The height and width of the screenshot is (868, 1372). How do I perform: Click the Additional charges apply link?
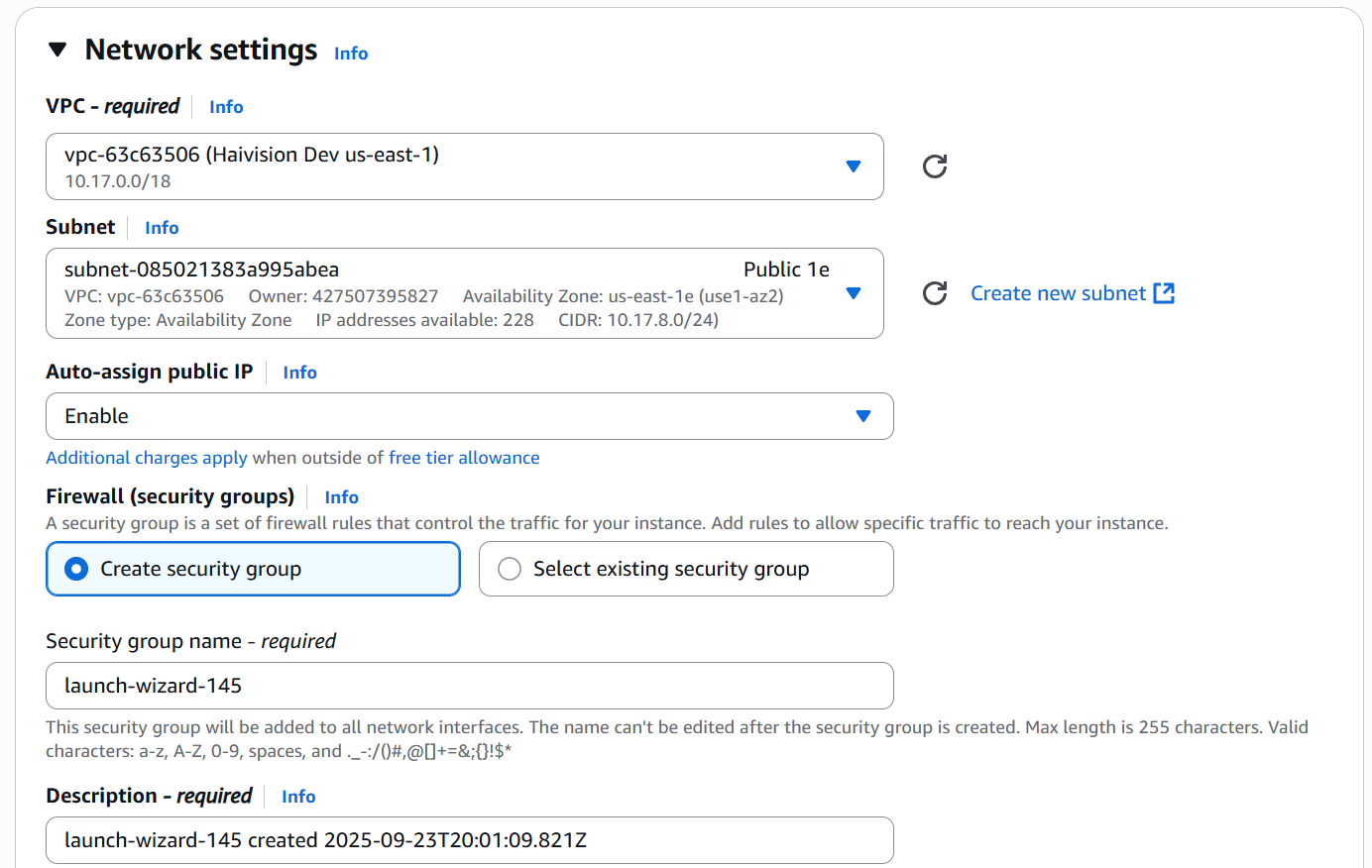coord(146,458)
